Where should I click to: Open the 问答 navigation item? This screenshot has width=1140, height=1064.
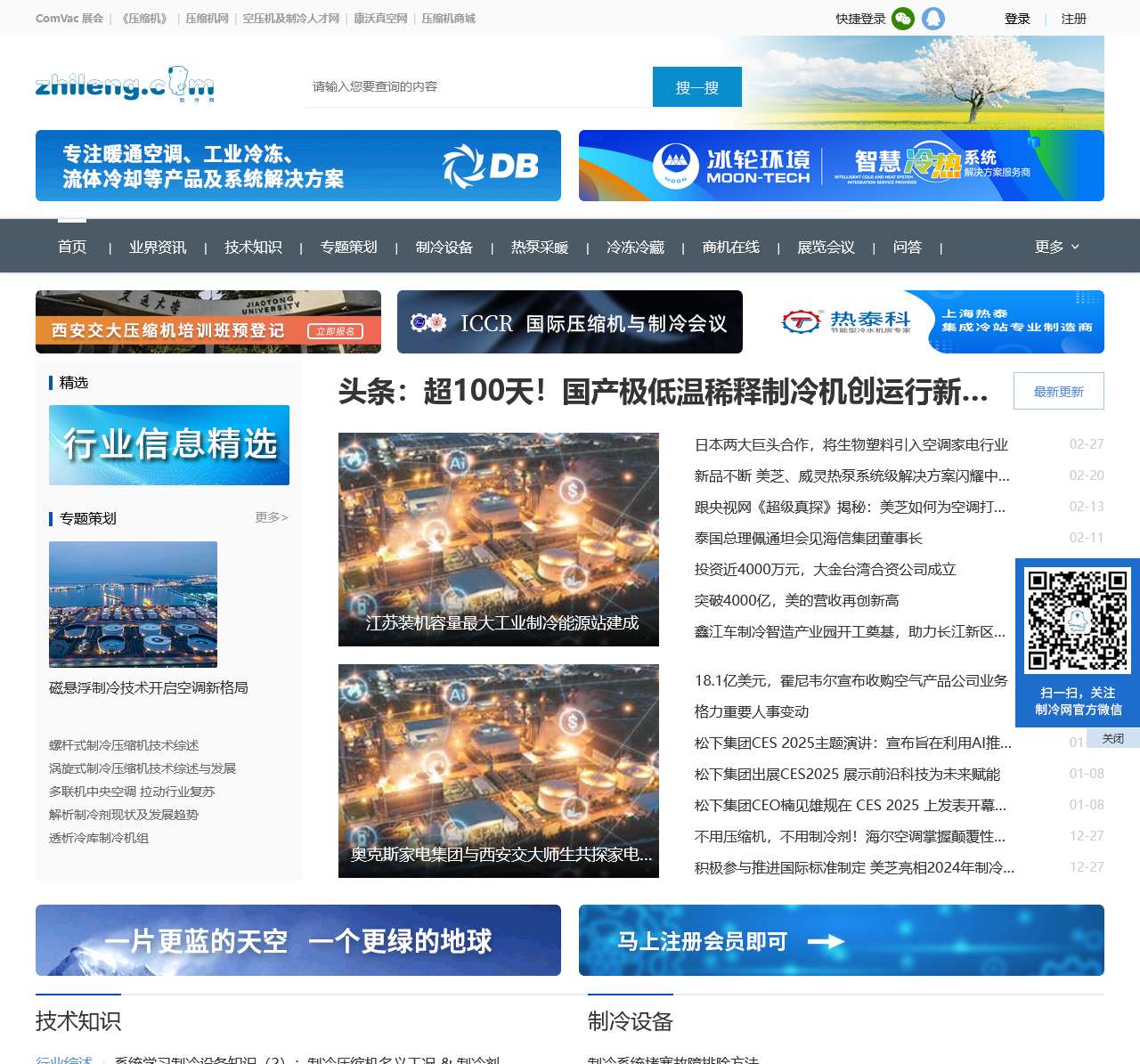907,247
